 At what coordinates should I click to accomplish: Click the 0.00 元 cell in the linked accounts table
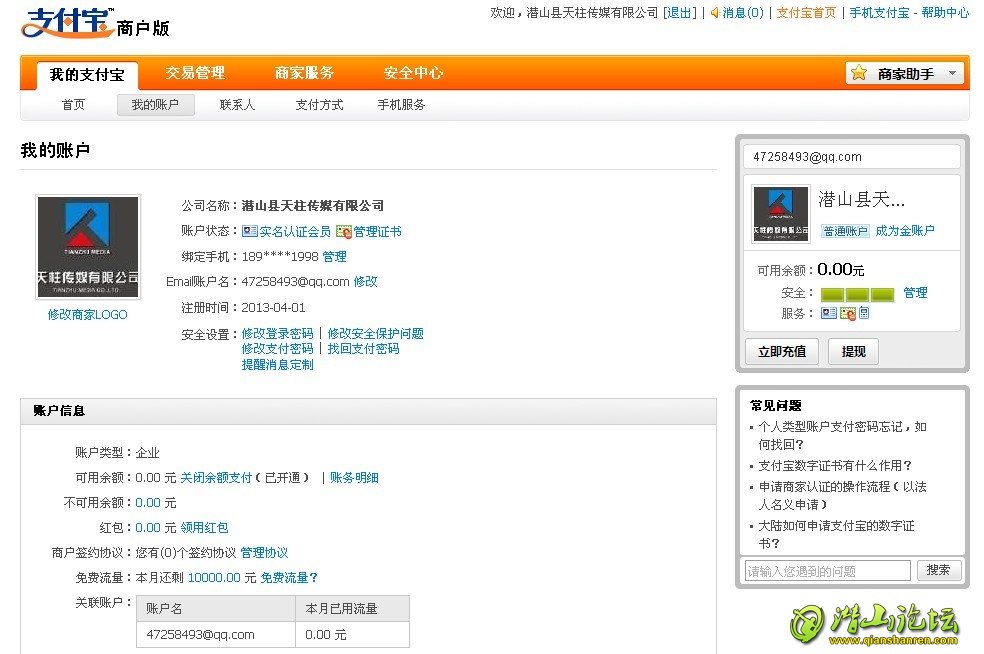353,635
